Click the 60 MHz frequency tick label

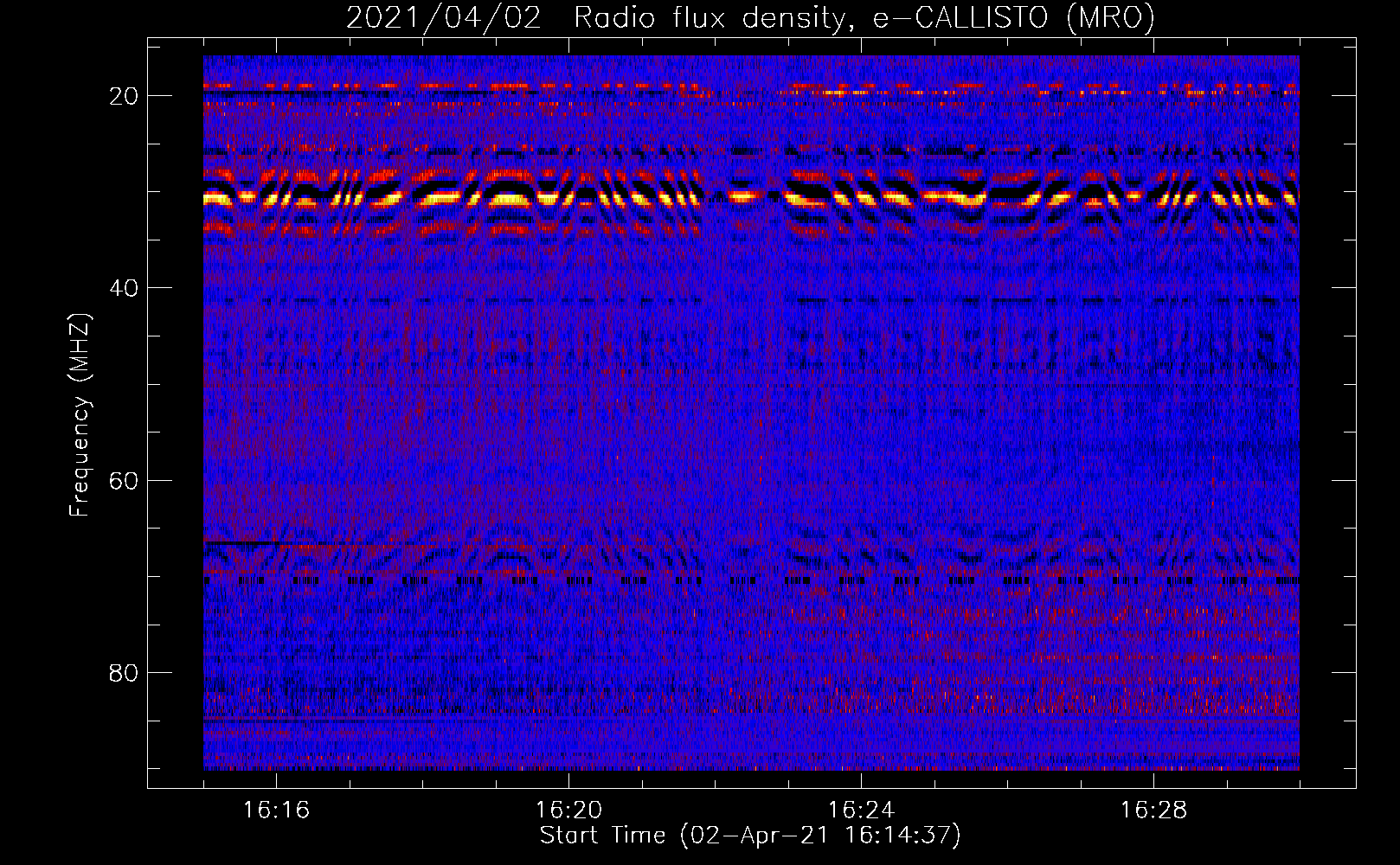click(x=124, y=480)
